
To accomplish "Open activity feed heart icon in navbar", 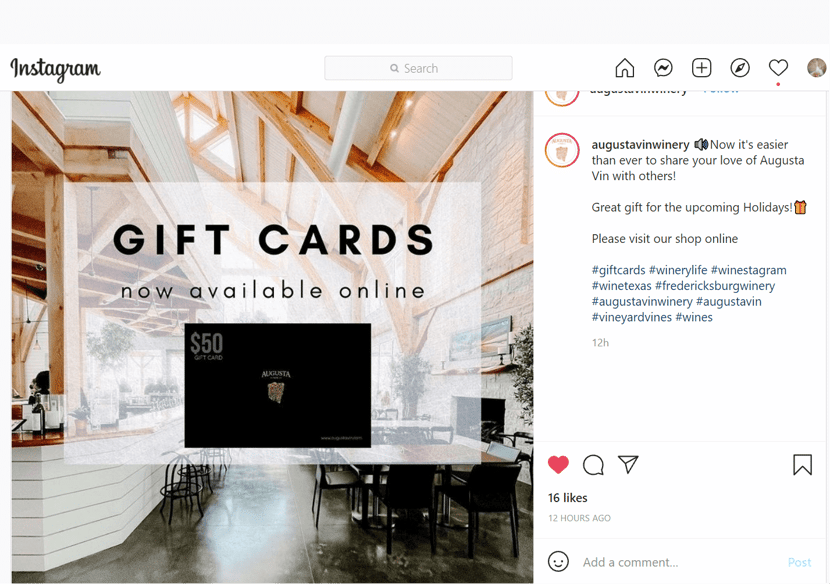I will (x=778, y=68).
